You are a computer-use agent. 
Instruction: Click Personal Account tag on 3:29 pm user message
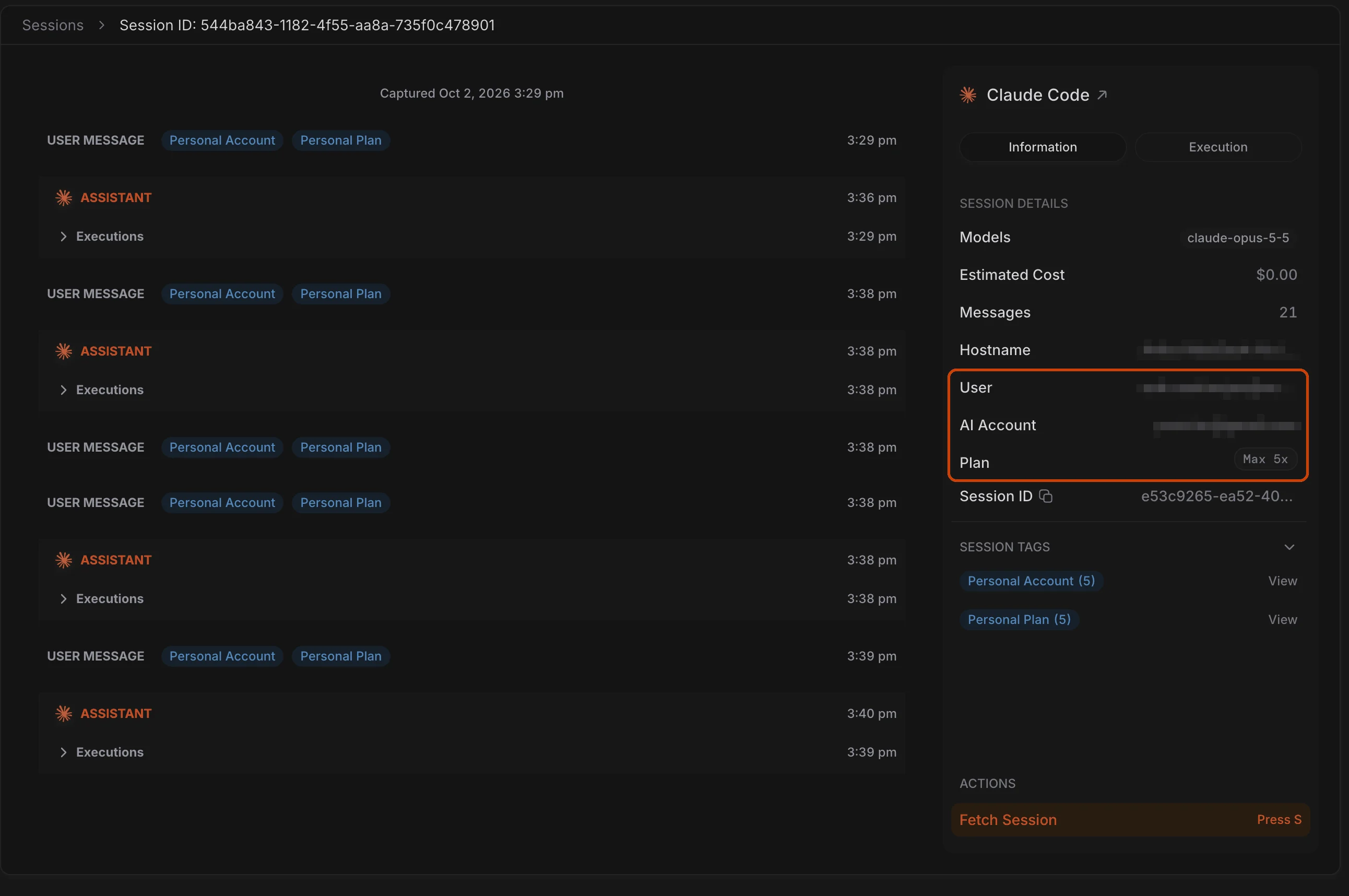tap(222, 140)
